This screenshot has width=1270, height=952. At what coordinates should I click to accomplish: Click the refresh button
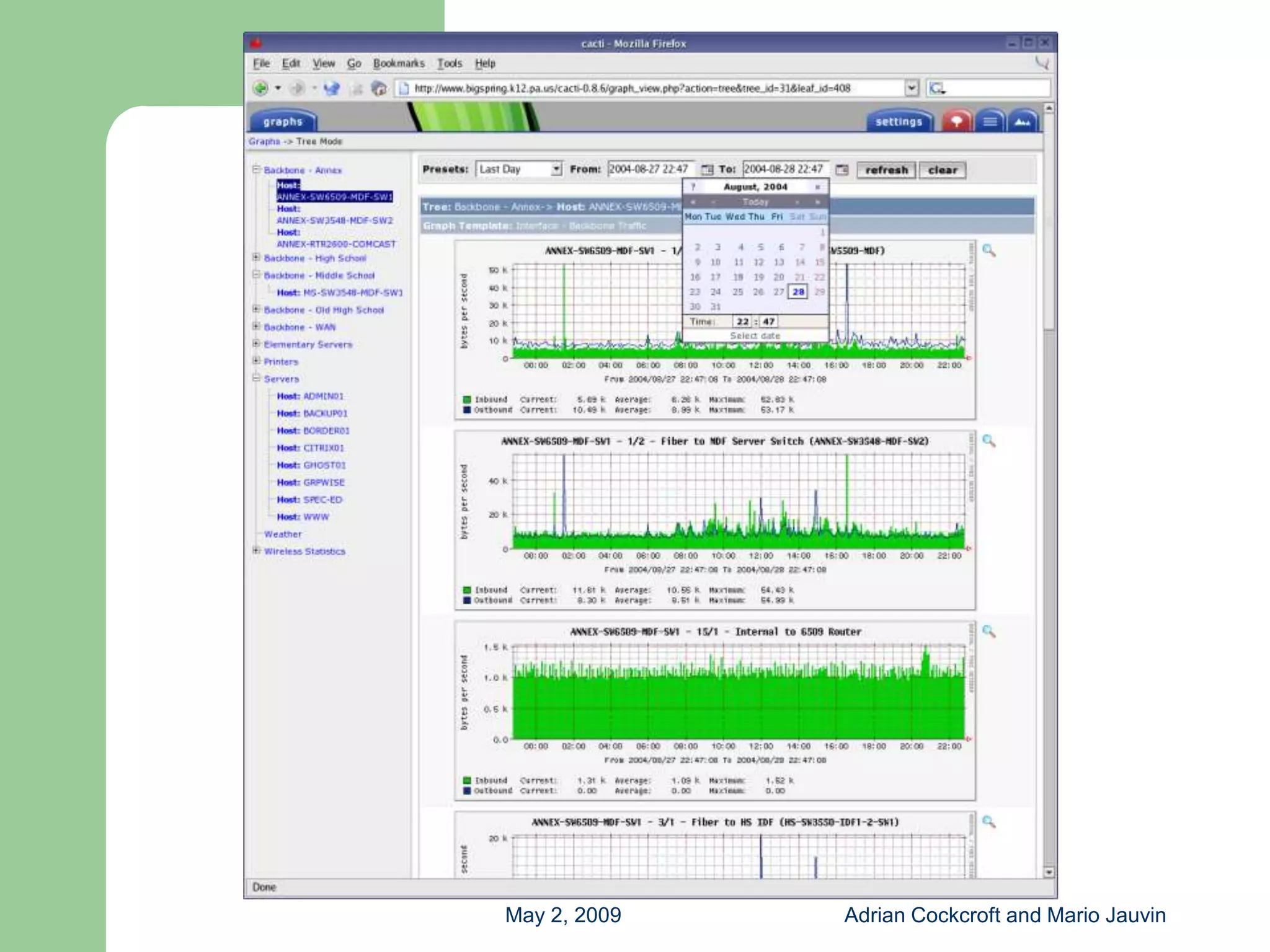pos(886,170)
